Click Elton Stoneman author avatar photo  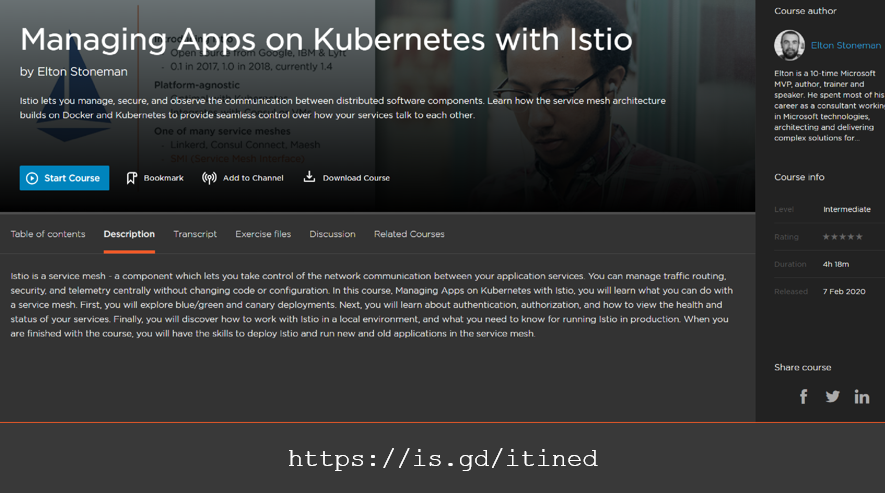(789, 45)
